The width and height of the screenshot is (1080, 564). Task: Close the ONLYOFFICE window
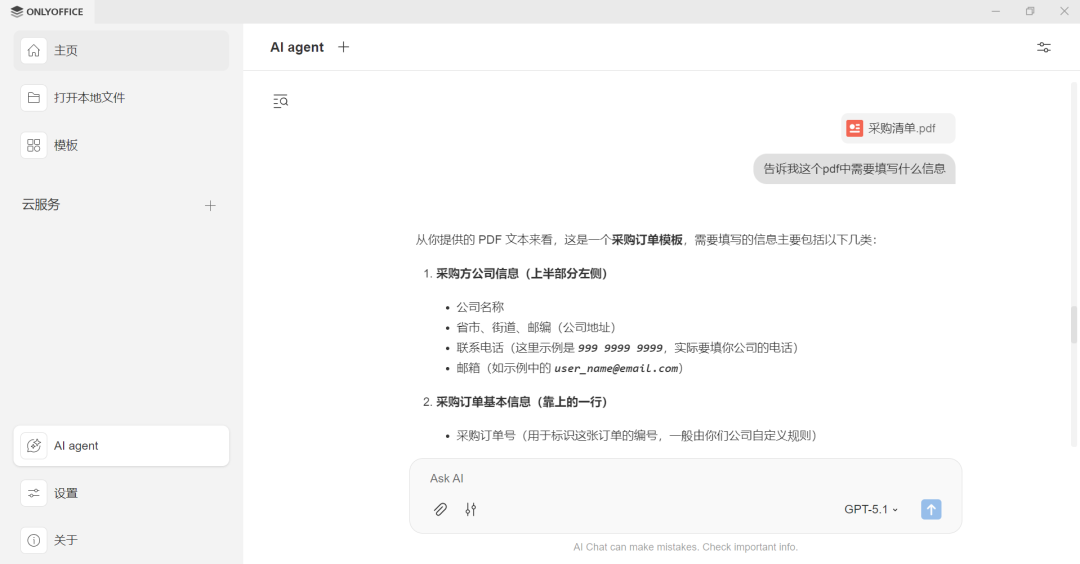[x=1064, y=12]
